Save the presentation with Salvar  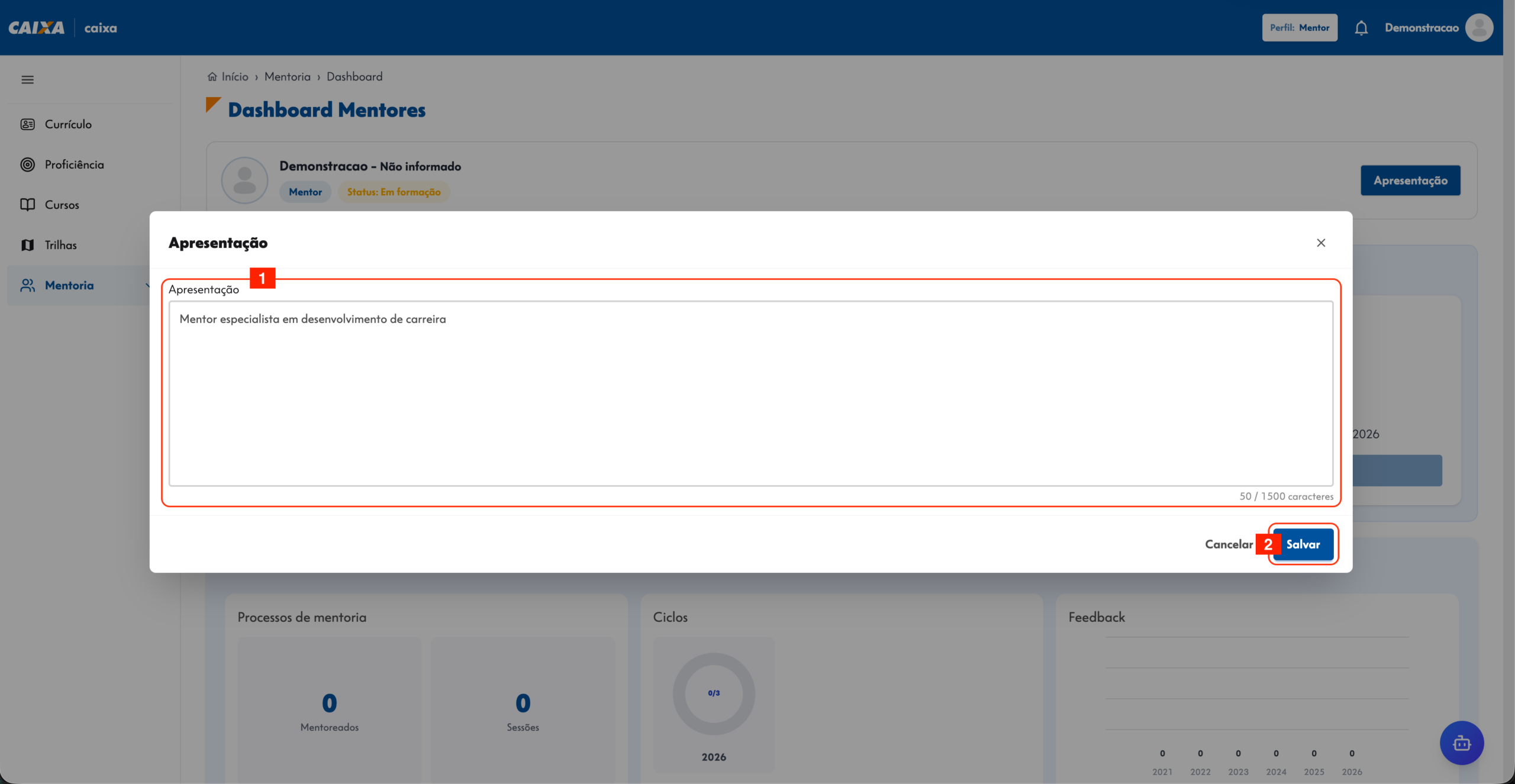[1303, 544]
